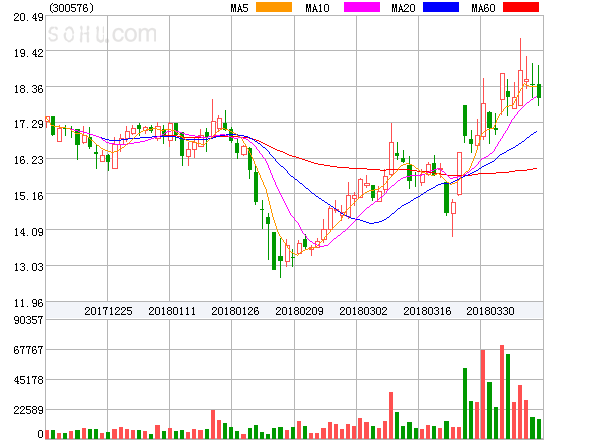The width and height of the screenshot is (600, 440).
Task: Select the MA60 legend label
Action: (483, 8)
